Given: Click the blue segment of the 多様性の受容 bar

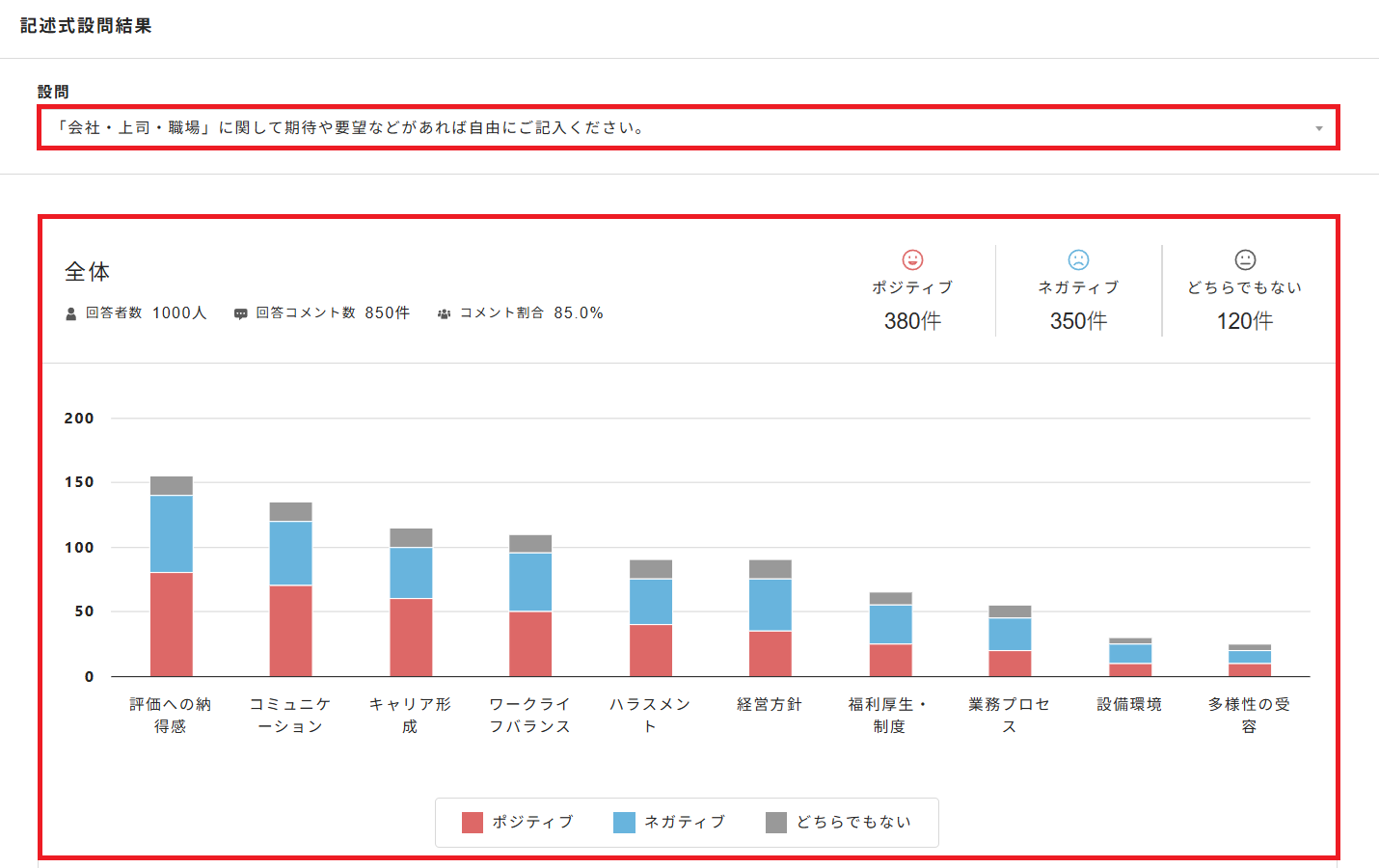Looking at the screenshot, I should point(1250,657).
